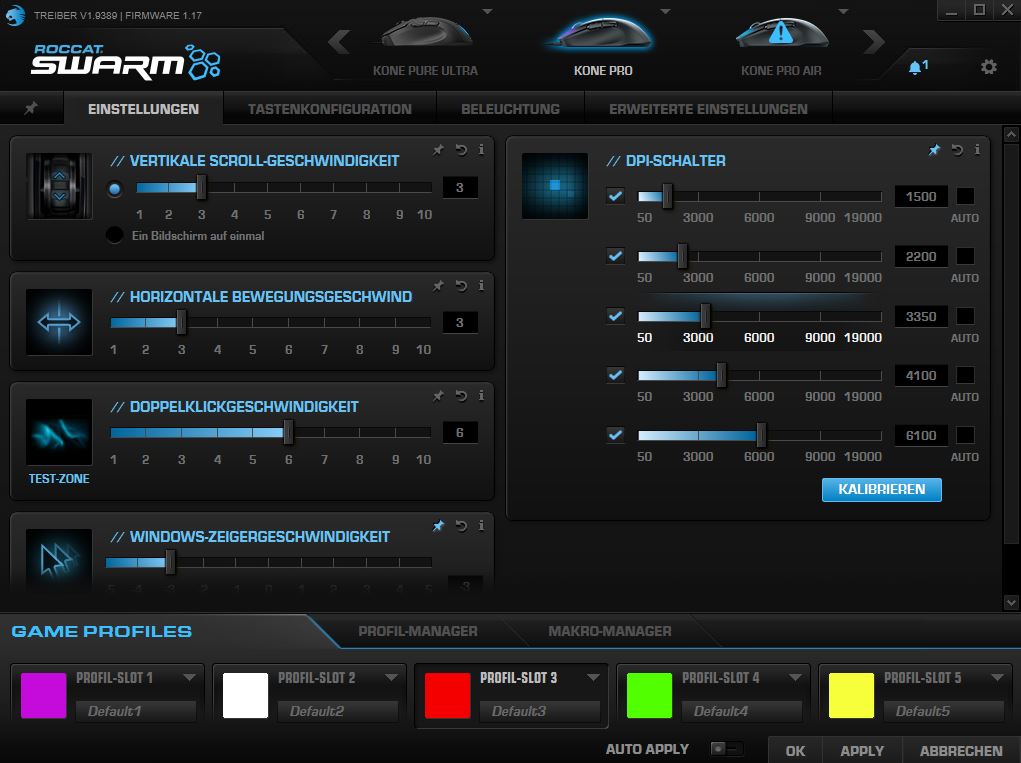Pin the Horizontale Bewegungsgeschwindigkeit panel

(438, 286)
